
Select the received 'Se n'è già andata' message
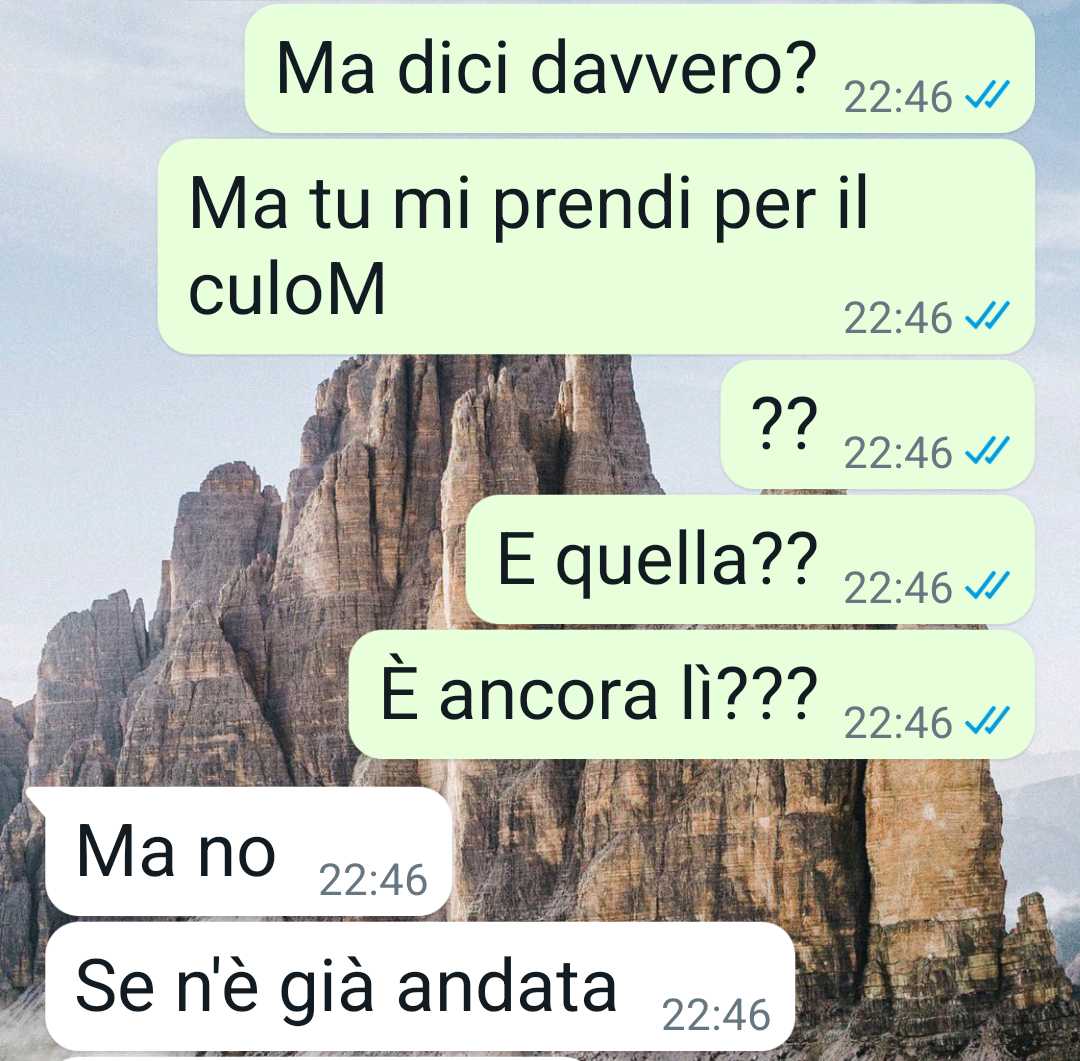[x=420, y=986]
